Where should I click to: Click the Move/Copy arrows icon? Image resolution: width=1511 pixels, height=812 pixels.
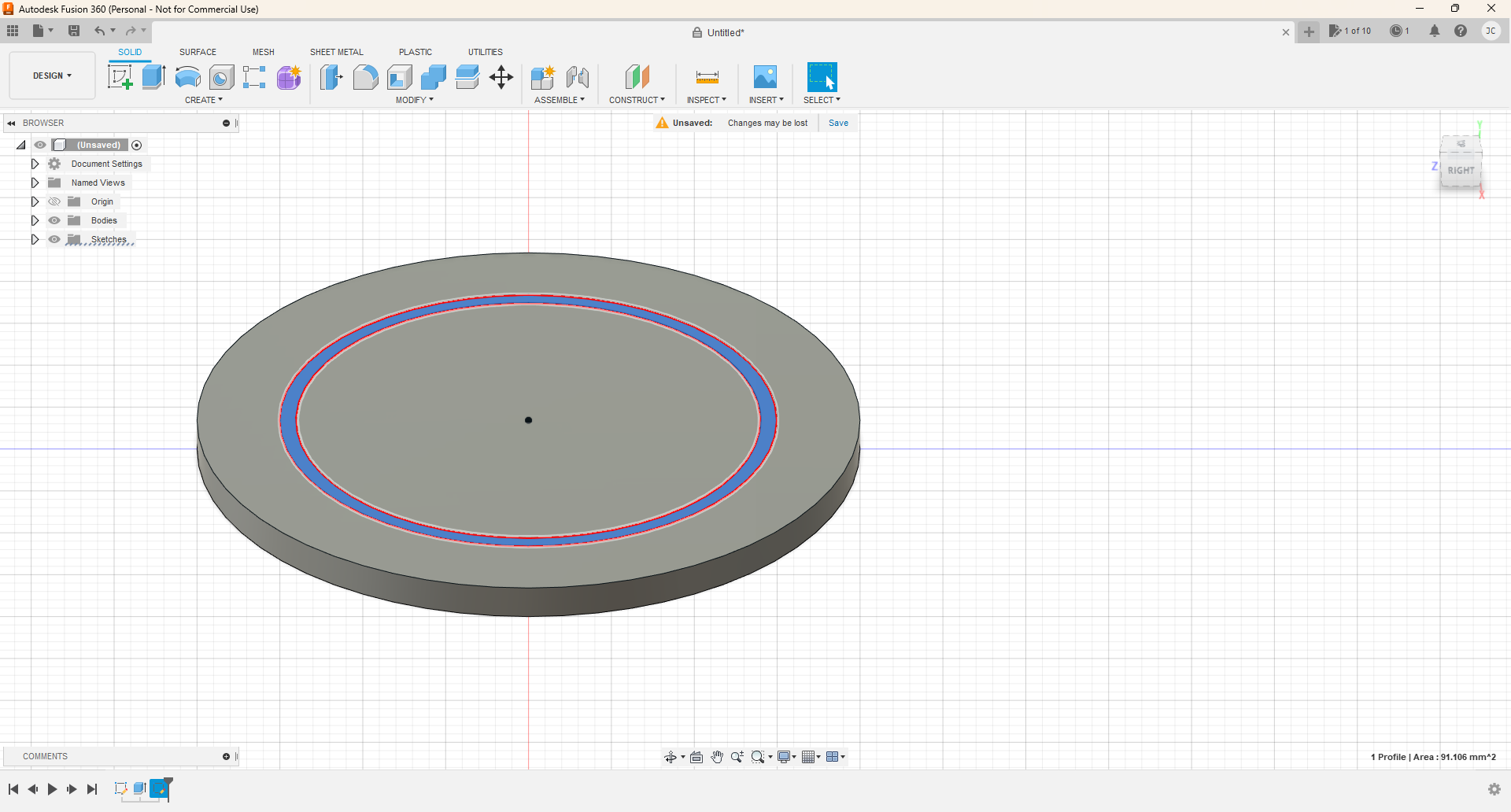pos(501,77)
